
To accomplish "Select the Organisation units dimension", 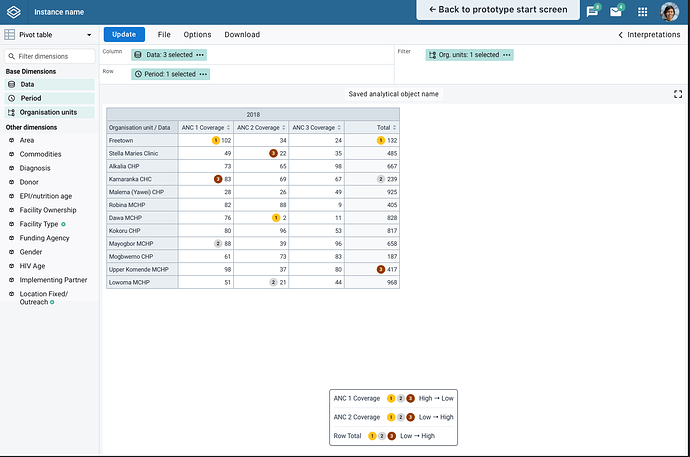I will coord(48,112).
